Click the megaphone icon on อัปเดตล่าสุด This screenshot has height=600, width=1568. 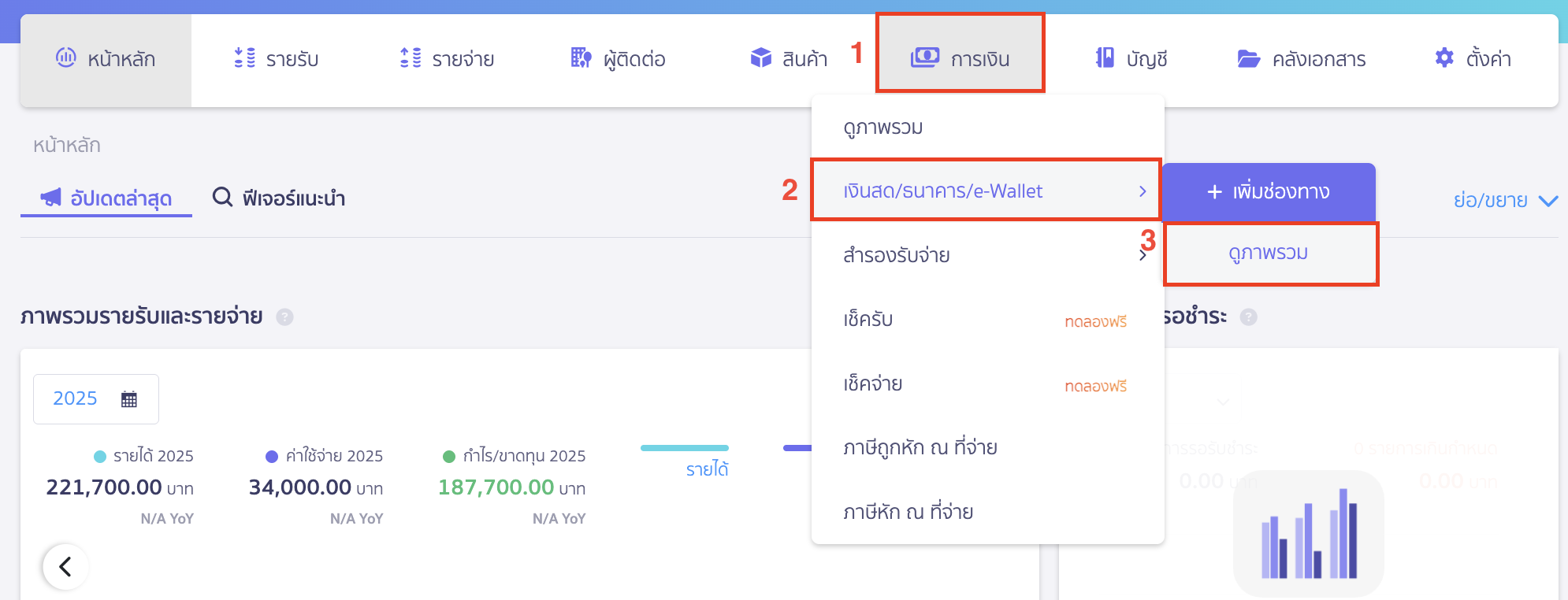(x=51, y=197)
